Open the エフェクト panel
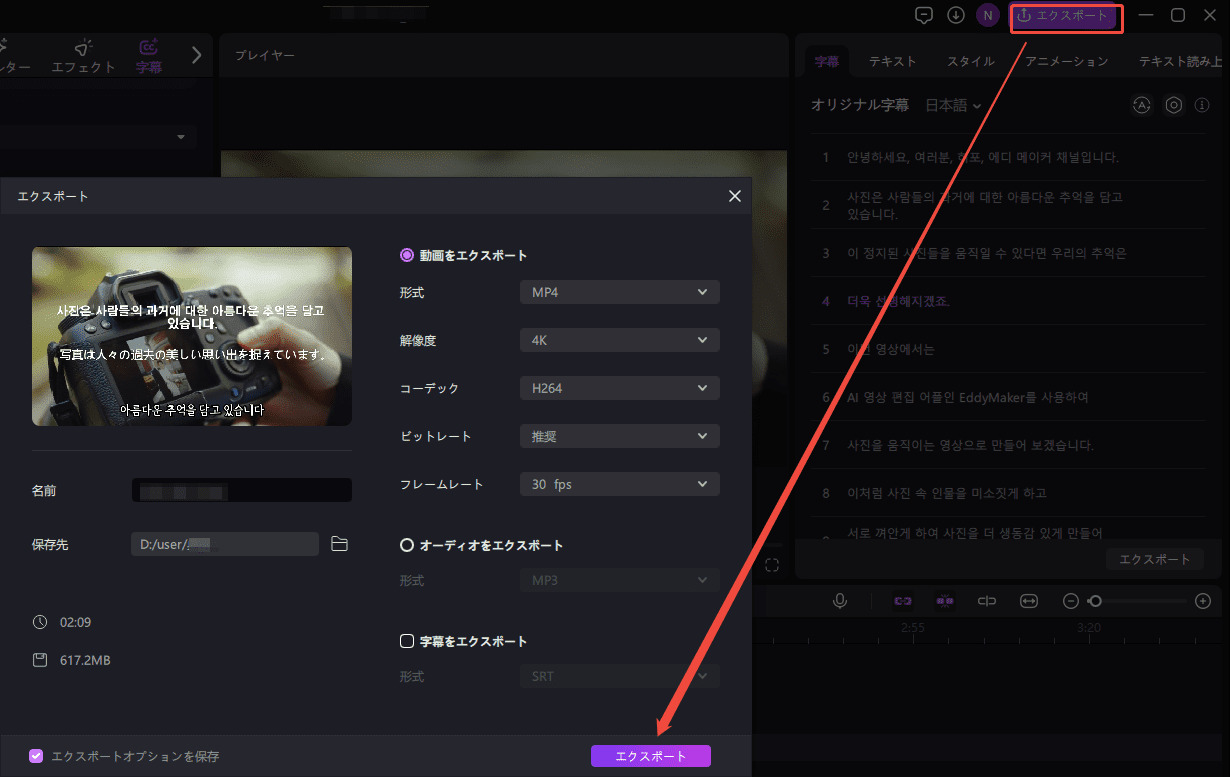The image size is (1230, 777). [84, 55]
